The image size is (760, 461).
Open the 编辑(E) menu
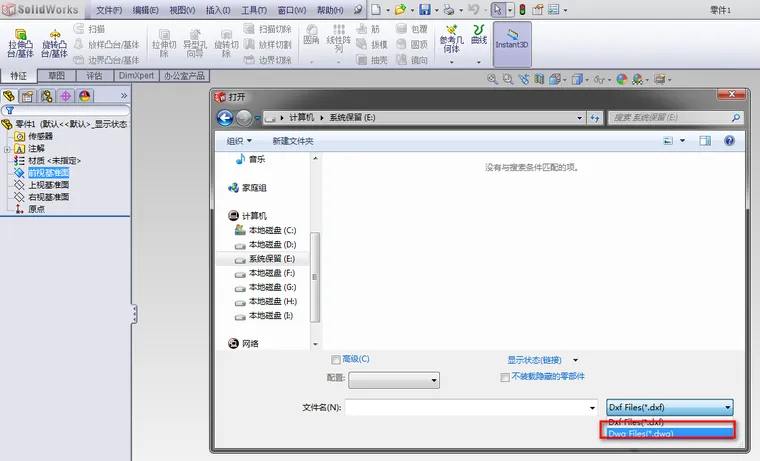pos(145,10)
